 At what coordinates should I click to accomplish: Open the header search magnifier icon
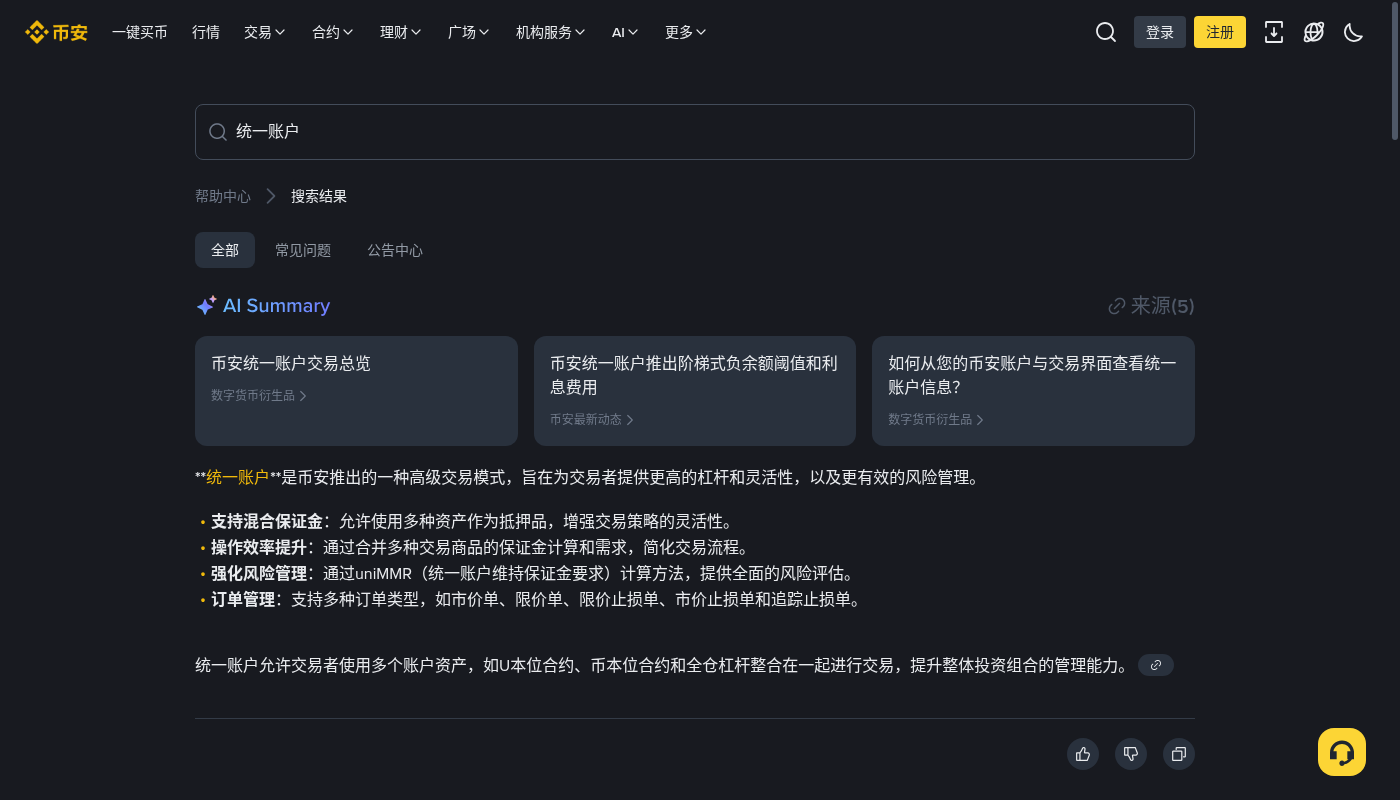[x=1106, y=32]
